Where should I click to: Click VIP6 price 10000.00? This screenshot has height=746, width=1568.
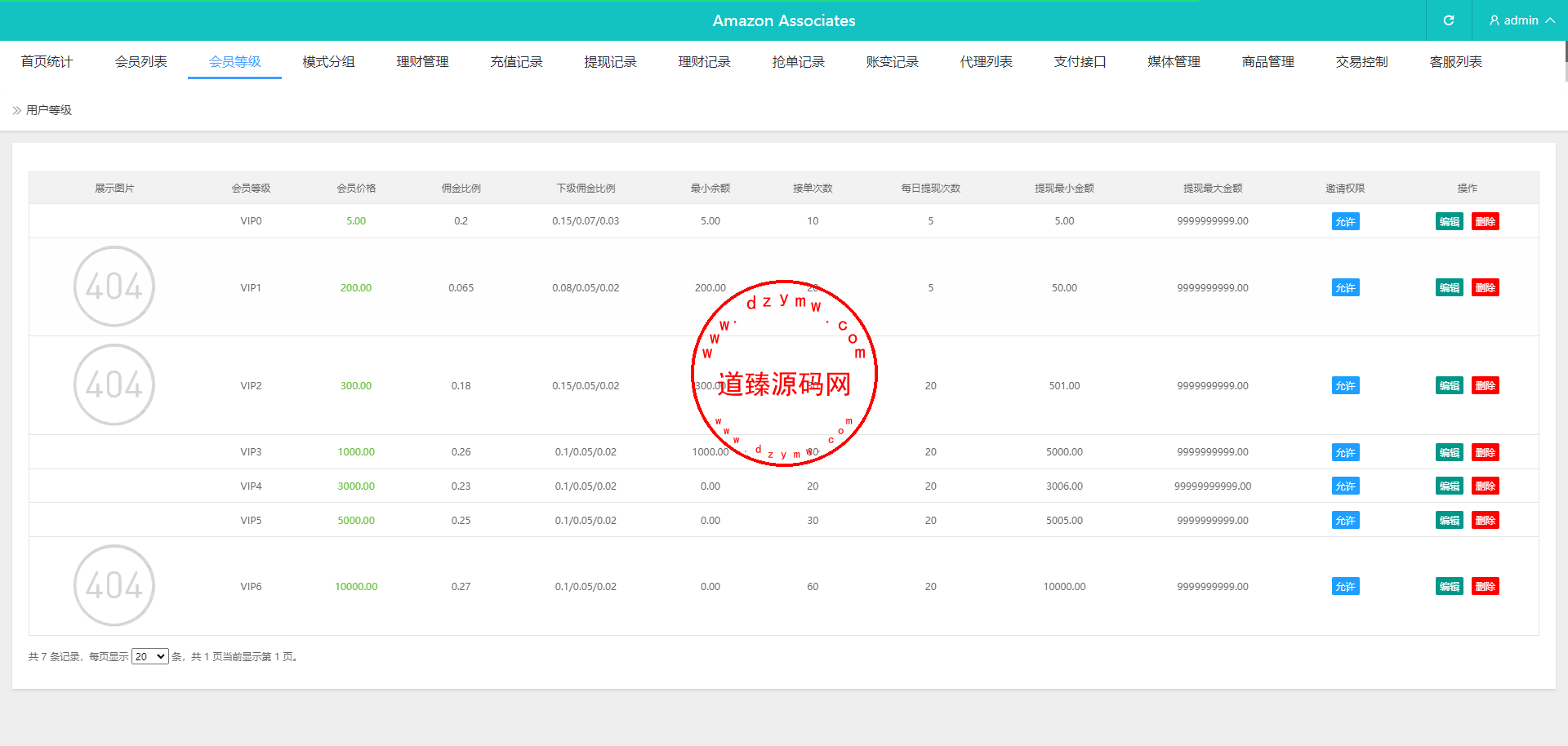(x=356, y=586)
